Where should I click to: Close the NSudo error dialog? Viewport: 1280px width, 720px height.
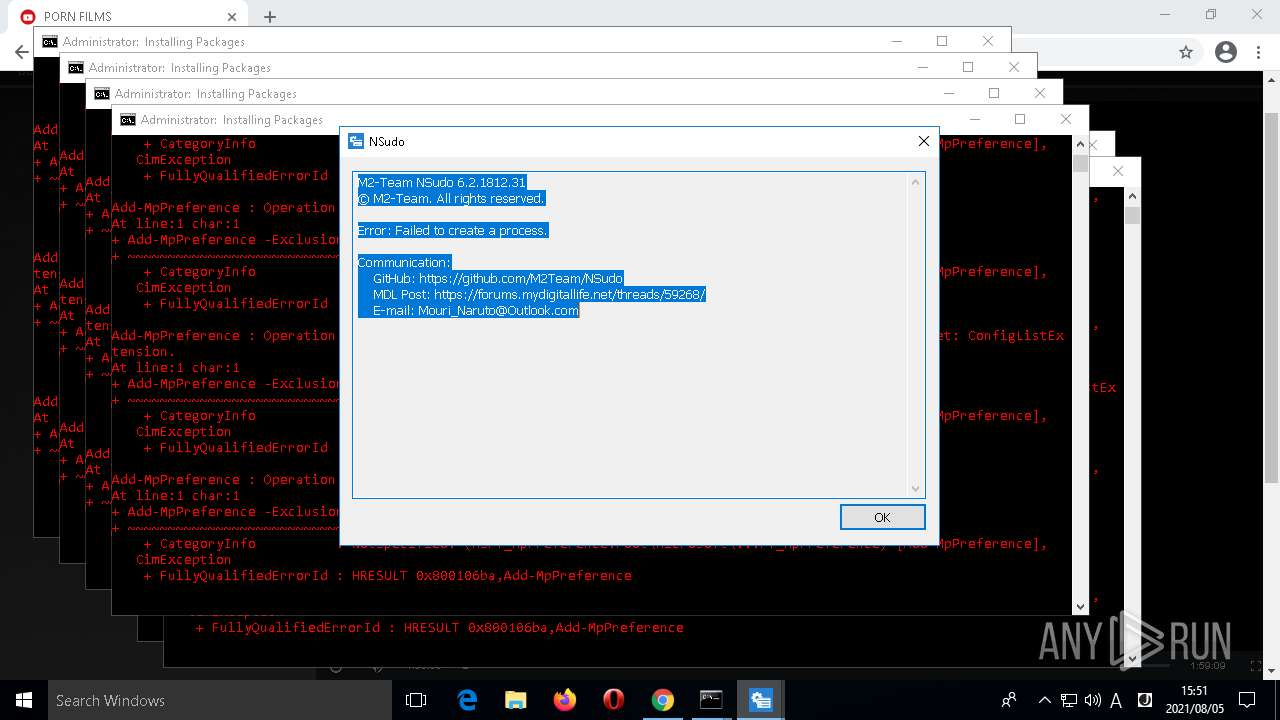(x=924, y=142)
